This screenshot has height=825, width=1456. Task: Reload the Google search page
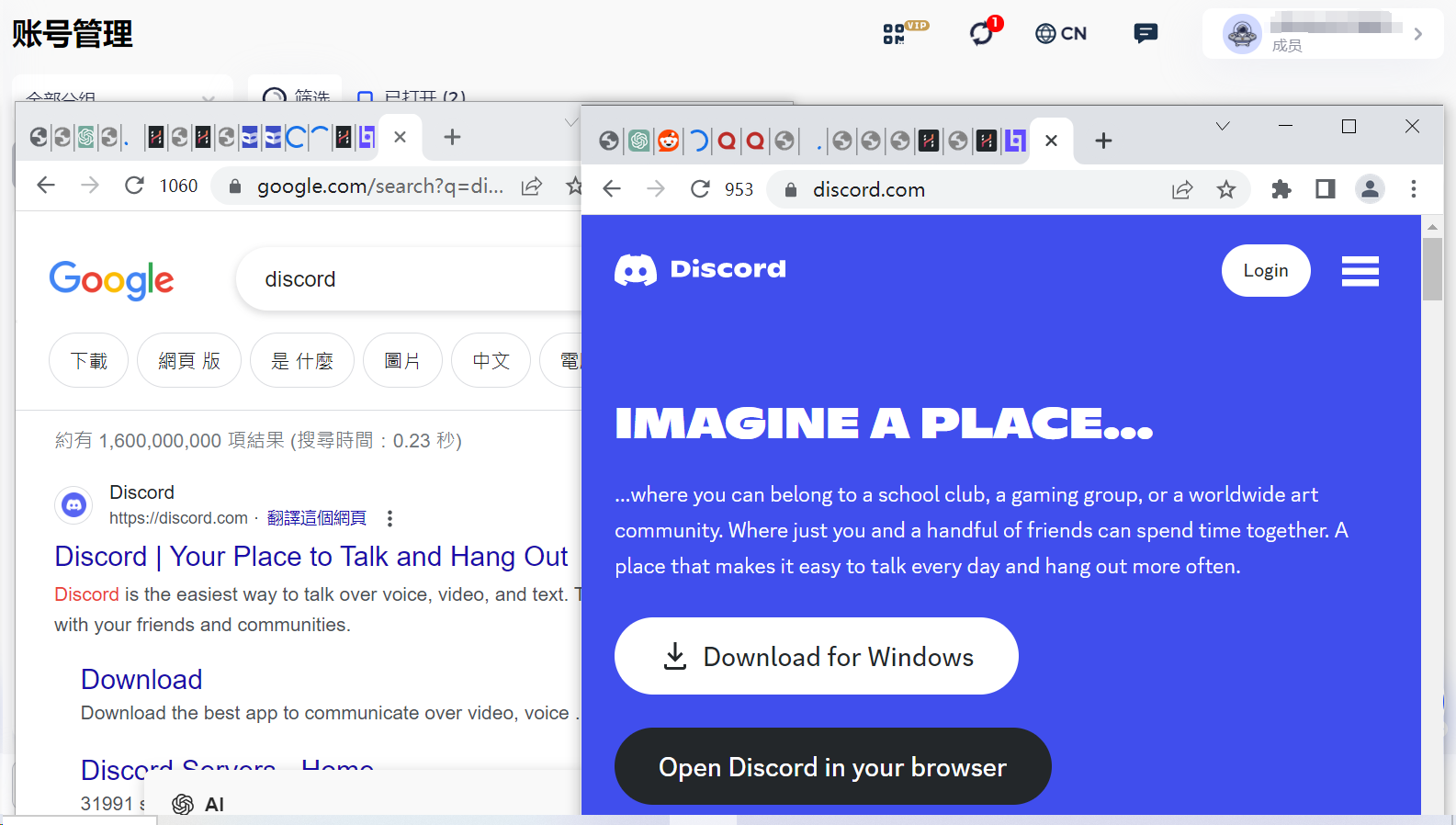[x=134, y=186]
